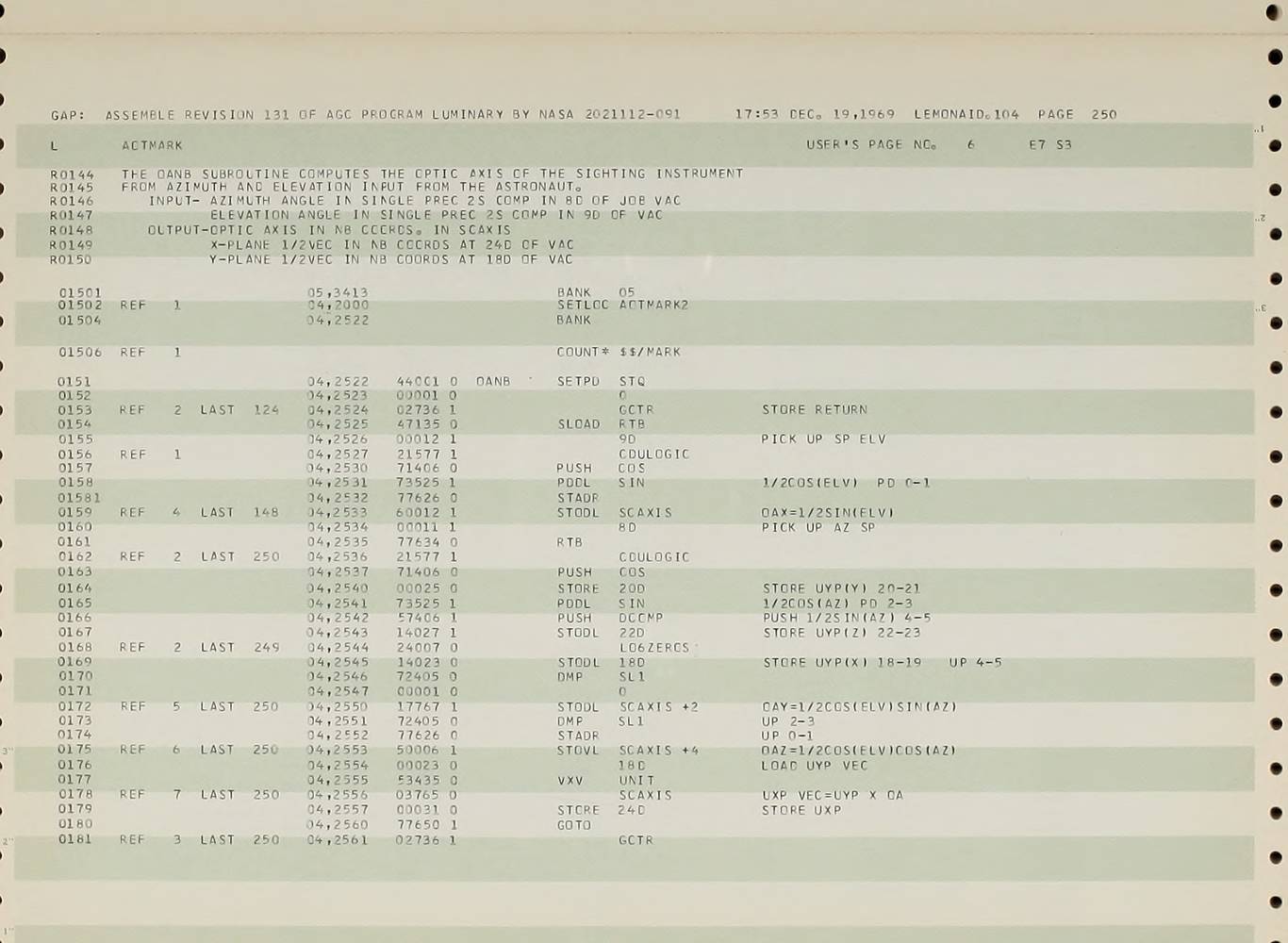Click the 'UXP VEC=UYP X OA' comment
Viewport: 1288px width, 943px height.
(833, 796)
